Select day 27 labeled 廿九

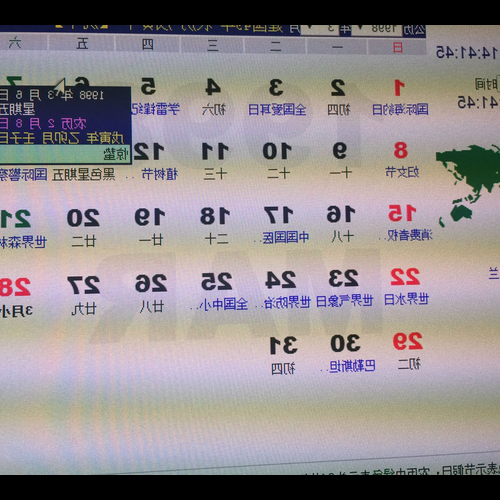pos(84,285)
